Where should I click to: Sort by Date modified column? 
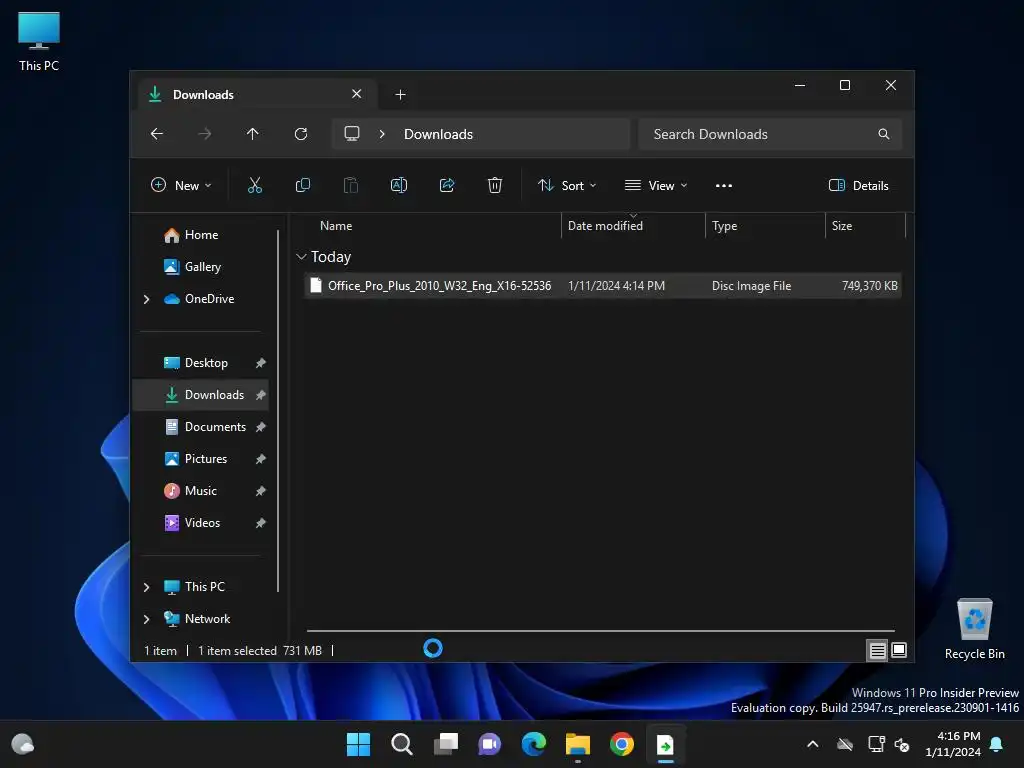point(633,226)
